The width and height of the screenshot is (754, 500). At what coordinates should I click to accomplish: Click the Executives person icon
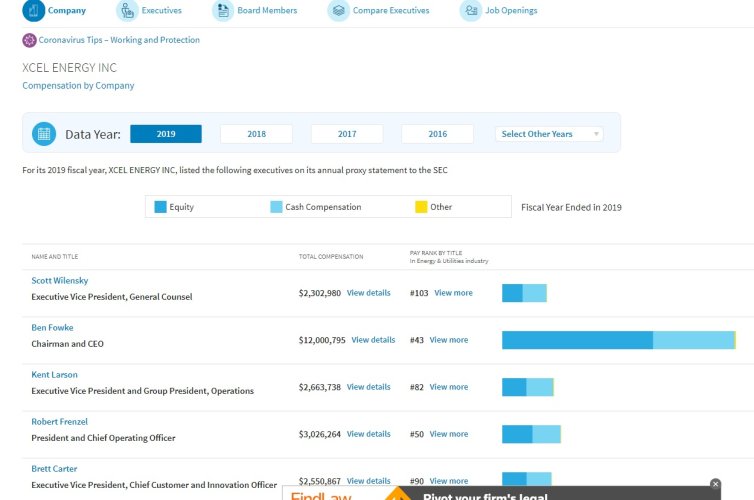[127, 10]
